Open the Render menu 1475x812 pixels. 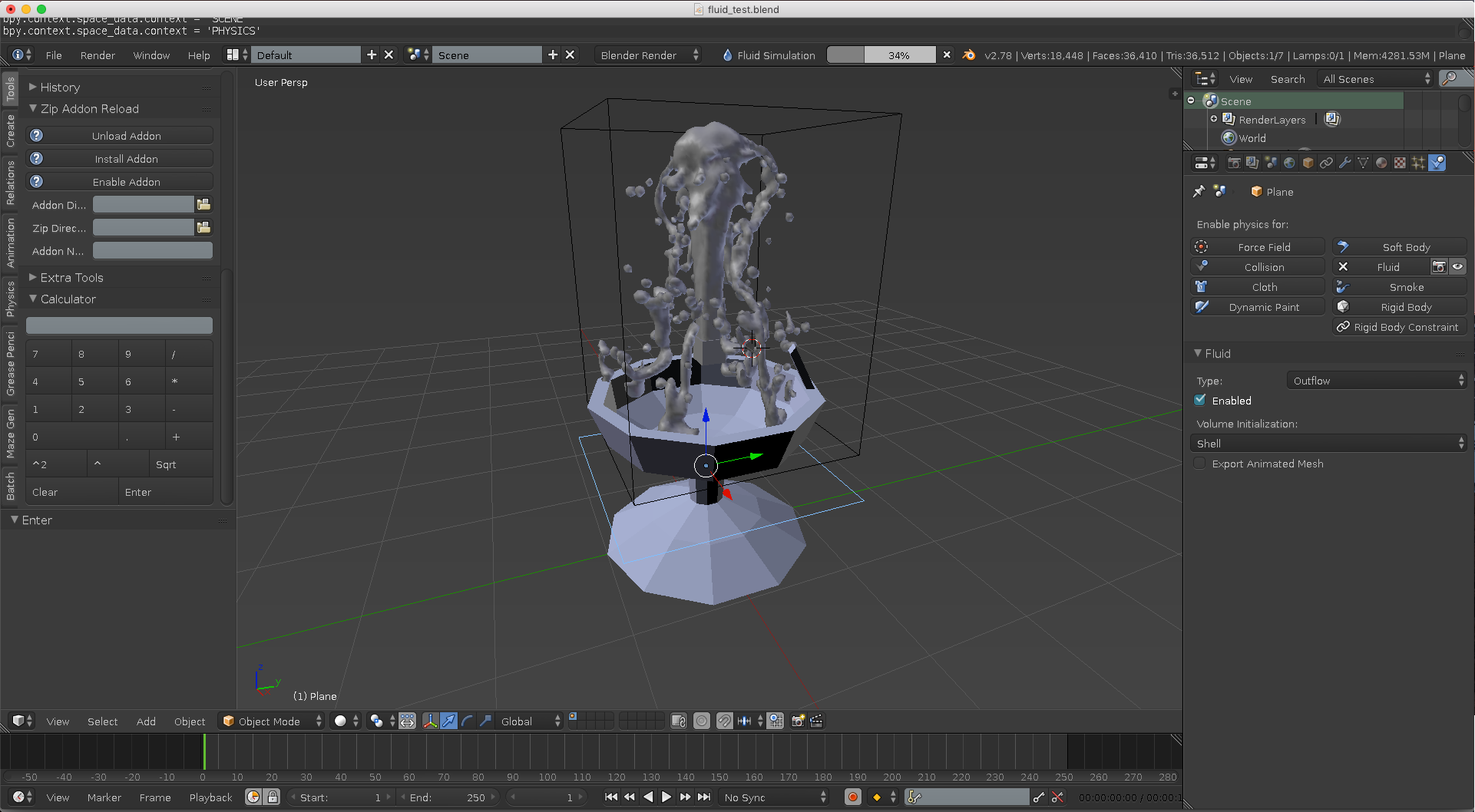click(x=98, y=54)
